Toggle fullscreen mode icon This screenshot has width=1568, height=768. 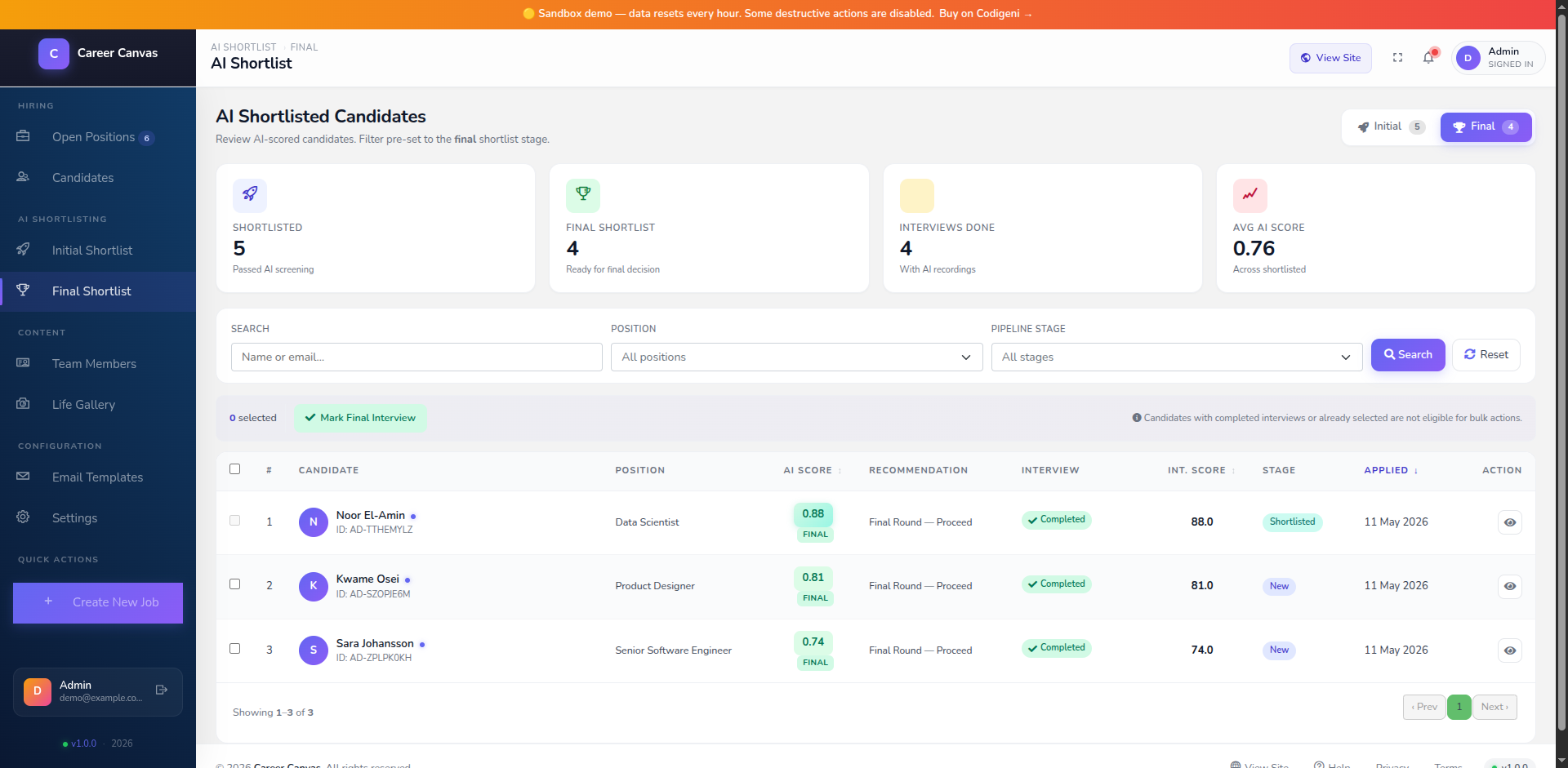[1397, 58]
